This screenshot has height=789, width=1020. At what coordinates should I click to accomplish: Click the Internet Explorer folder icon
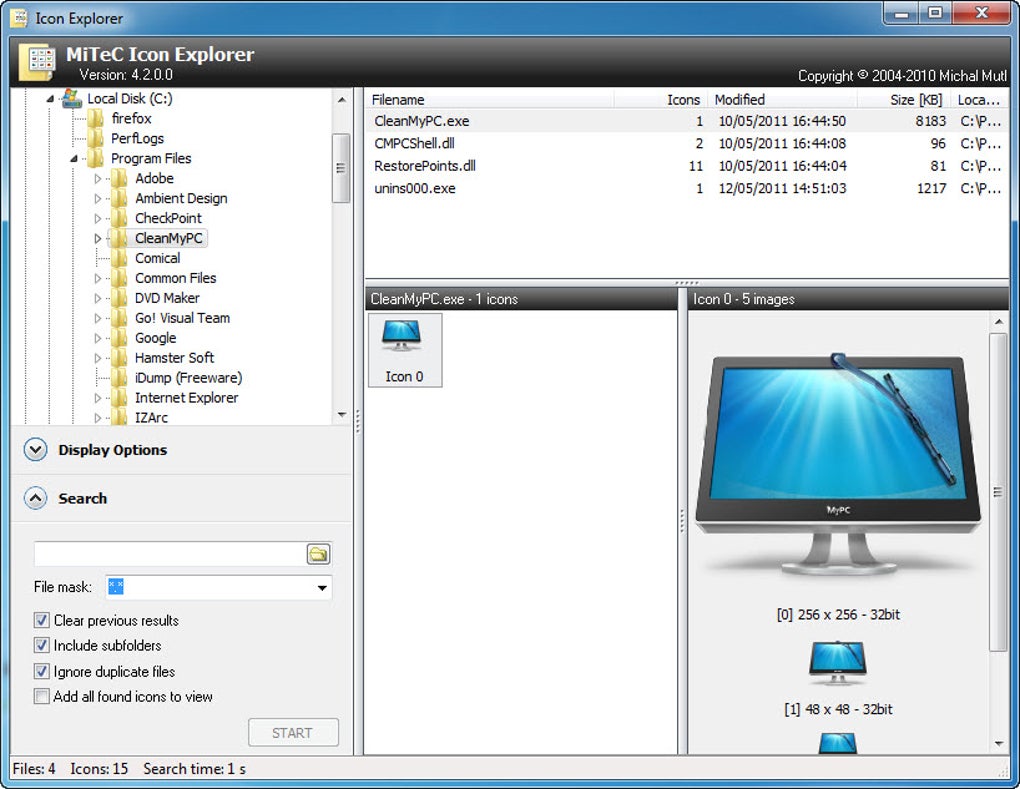point(120,398)
